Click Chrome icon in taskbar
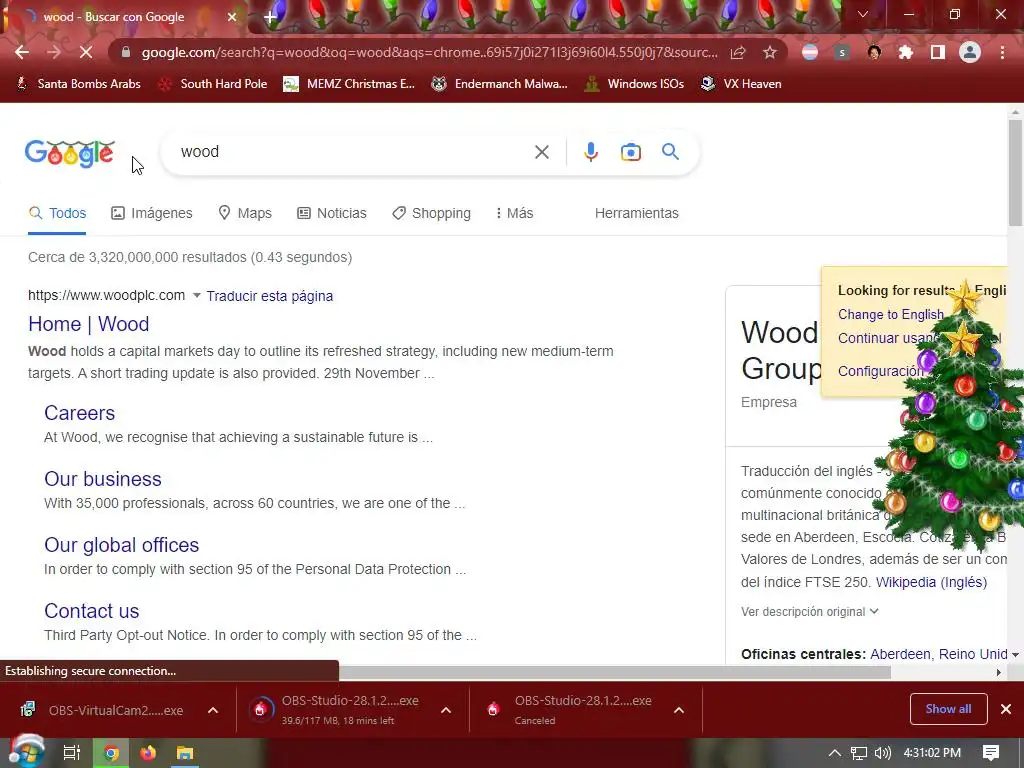 pyautogui.click(x=111, y=753)
